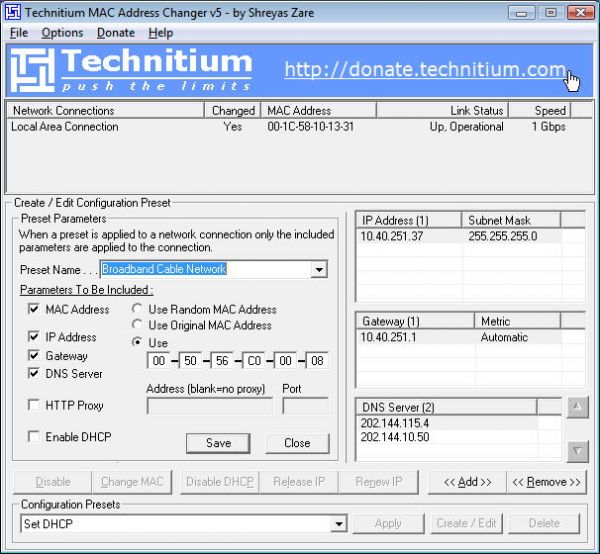The height and width of the screenshot is (554, 600).
Task: Click the Apply preset button
Action: (388, 523)
